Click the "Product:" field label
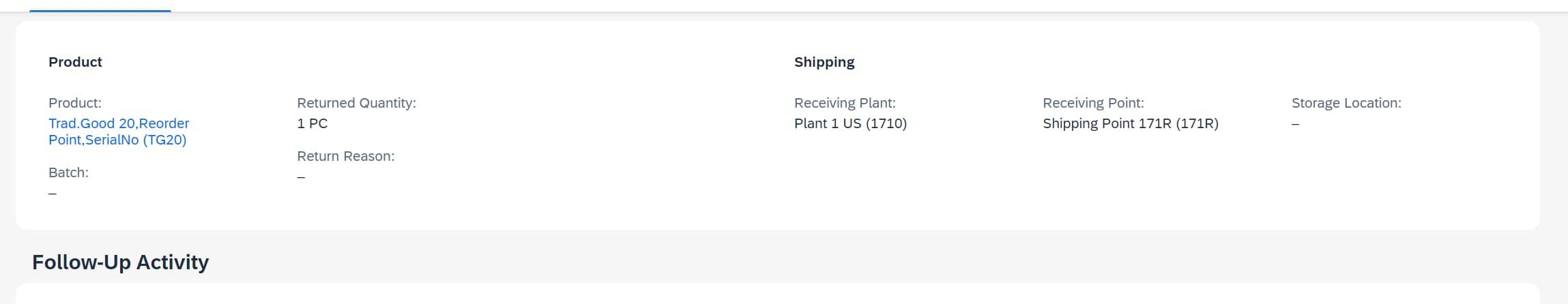Screen dimensions: 1568x304 74,103
